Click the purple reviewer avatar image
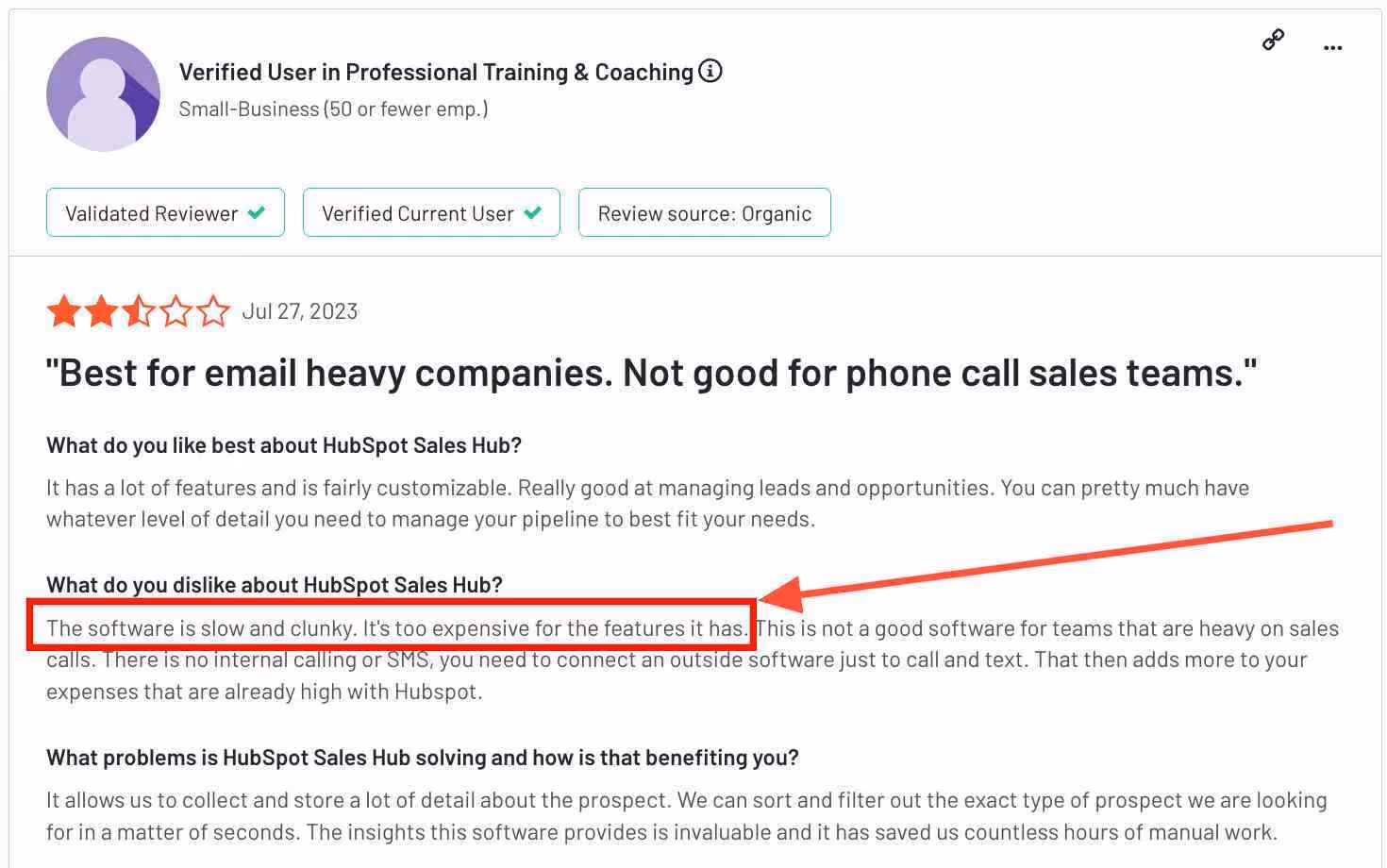The image size is (1387, 868). (x=104, y=94)
